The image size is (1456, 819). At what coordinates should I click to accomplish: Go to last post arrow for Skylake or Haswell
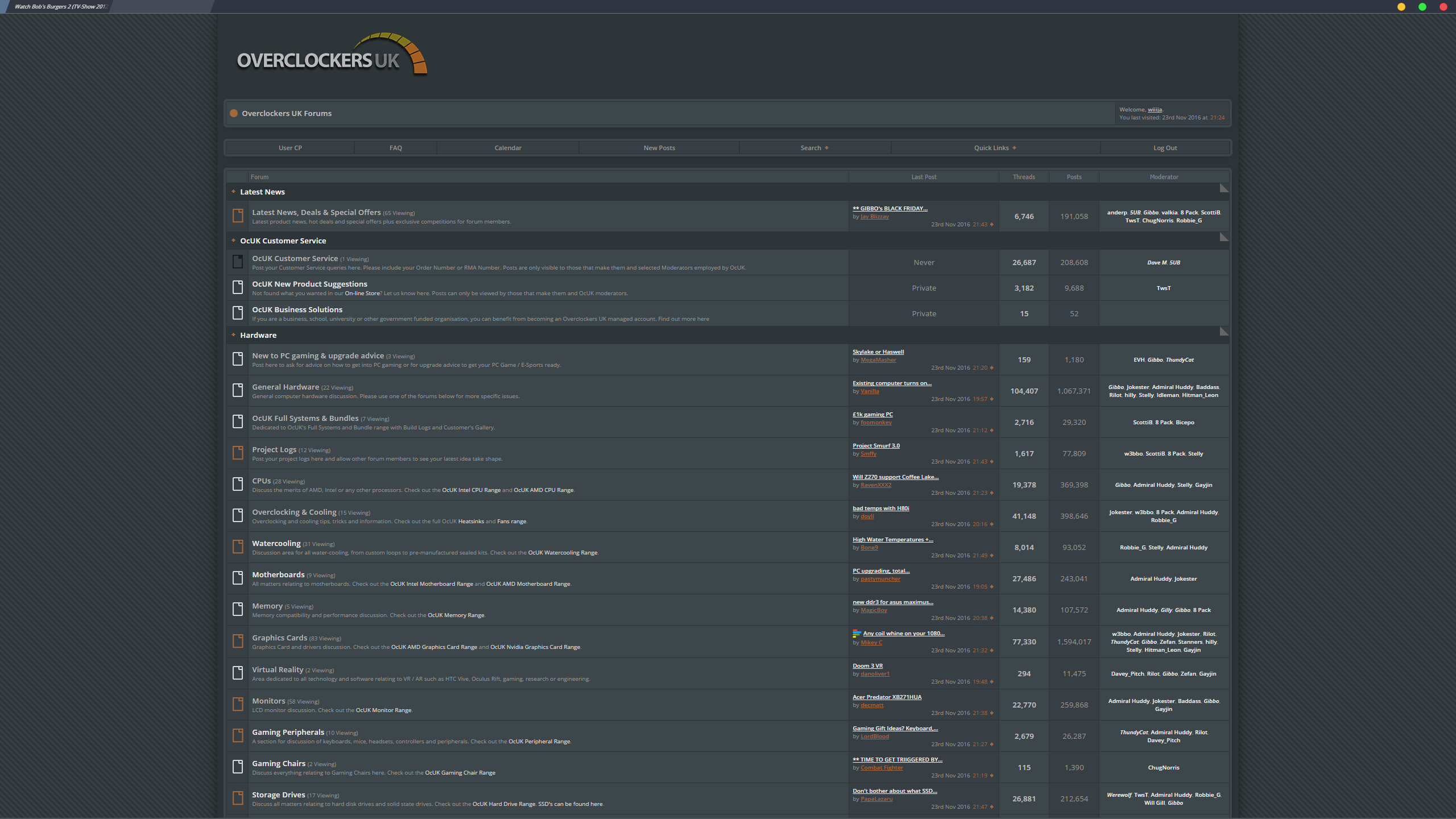tap(992, 368)
